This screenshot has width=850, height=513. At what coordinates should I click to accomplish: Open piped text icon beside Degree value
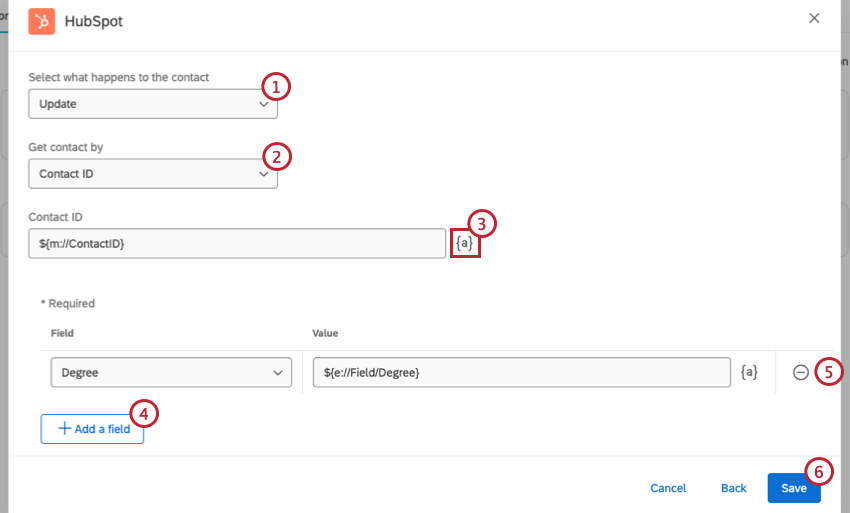point(749,372)
